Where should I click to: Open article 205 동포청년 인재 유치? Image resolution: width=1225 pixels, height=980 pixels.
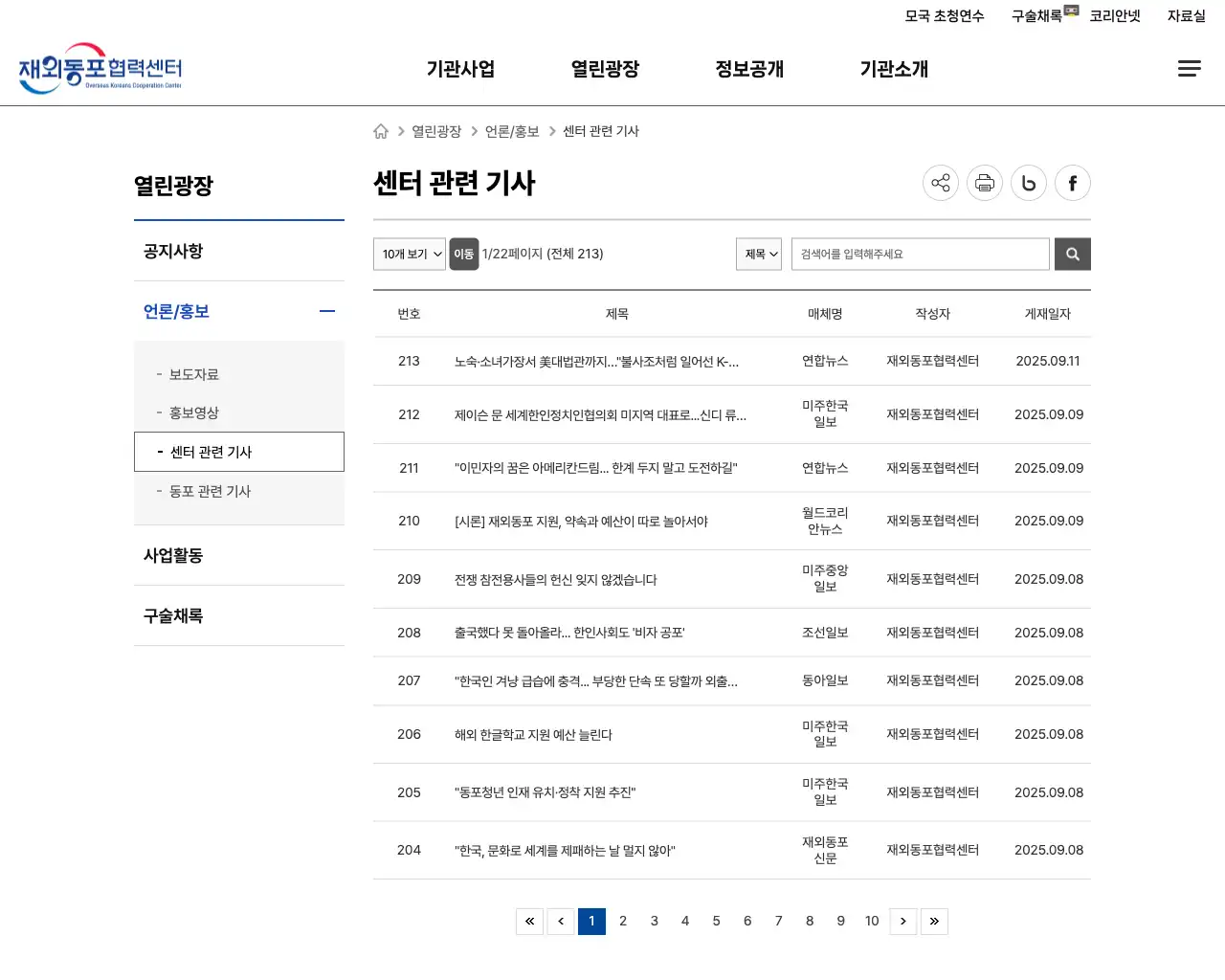(x=545, y=792)
